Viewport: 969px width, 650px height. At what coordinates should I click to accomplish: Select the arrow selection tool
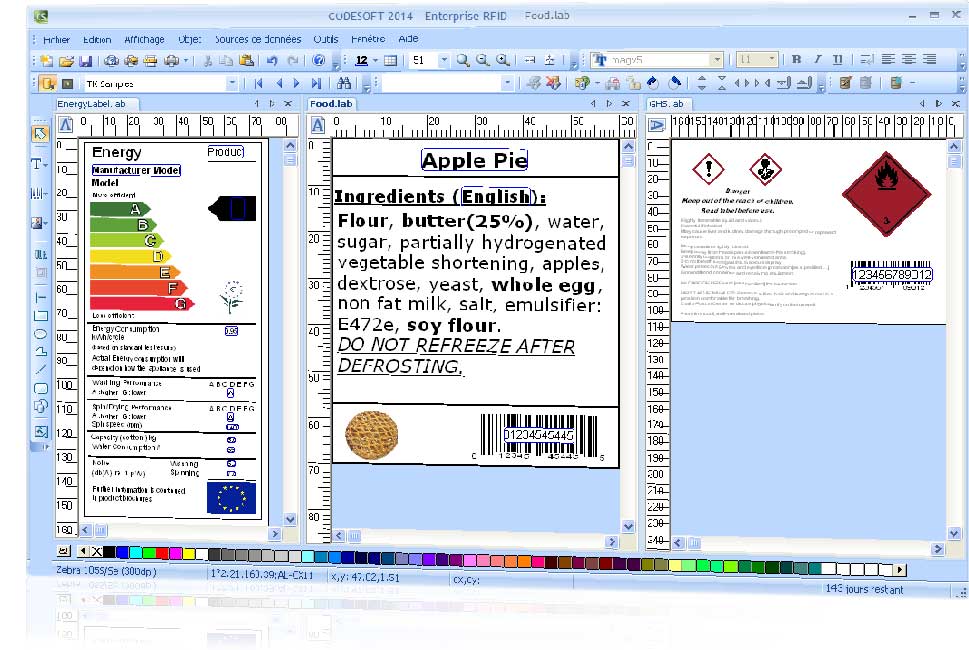click(40, 133)
